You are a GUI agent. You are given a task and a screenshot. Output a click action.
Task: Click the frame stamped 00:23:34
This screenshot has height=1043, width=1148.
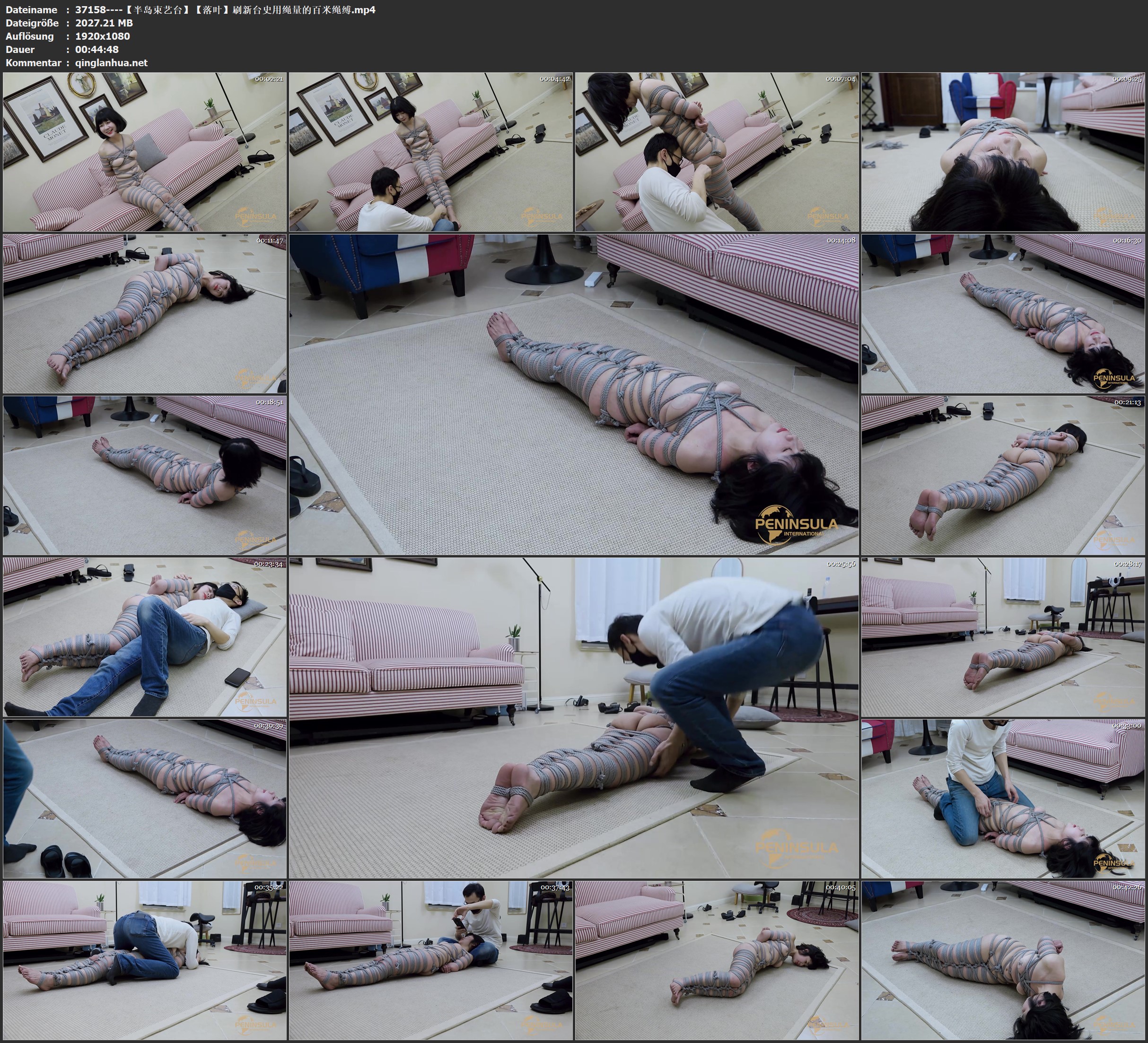coord(145,636)
